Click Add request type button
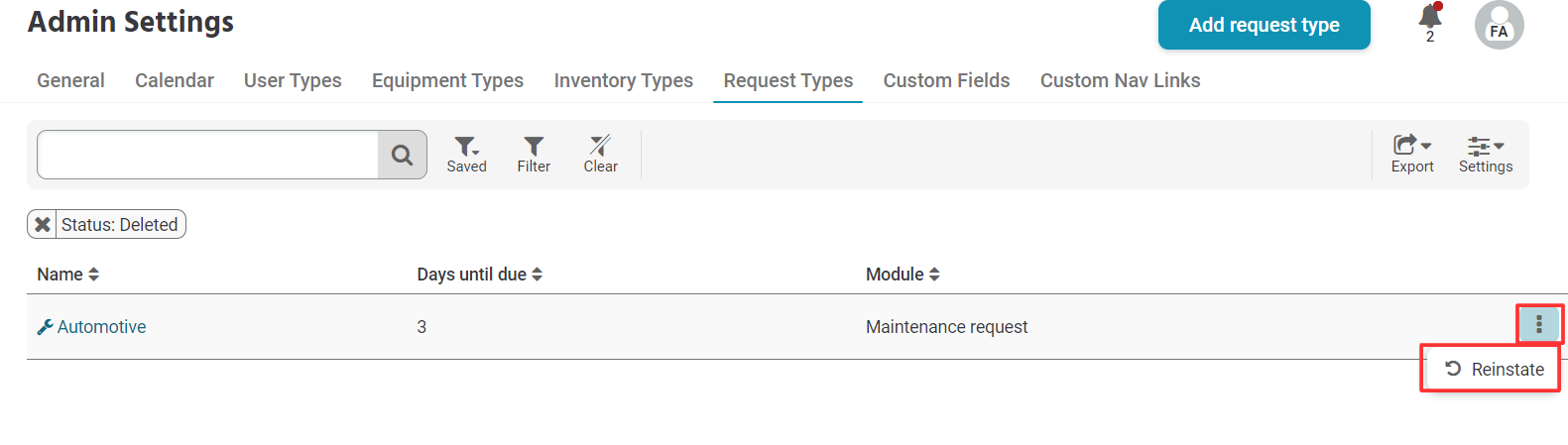The width and height of the screenshot is (1568, 445). [1264, 25]
